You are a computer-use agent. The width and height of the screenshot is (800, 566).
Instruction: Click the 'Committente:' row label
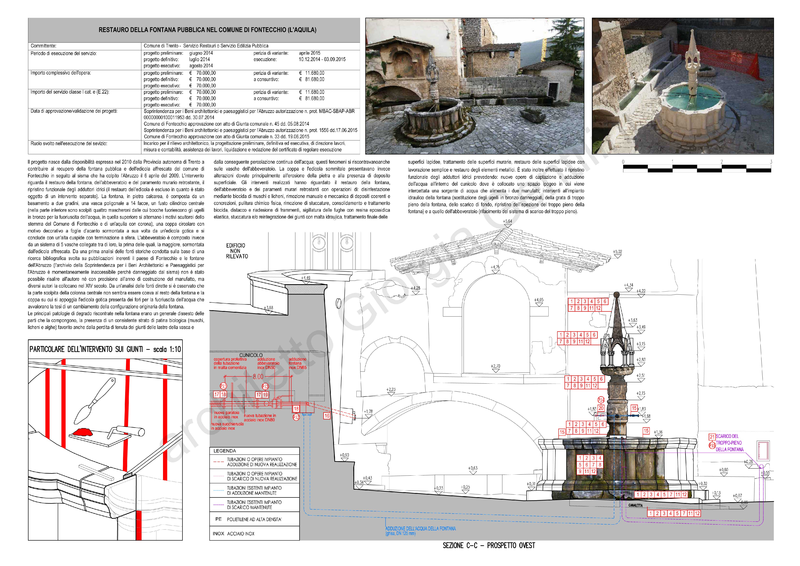click(43, 46)
